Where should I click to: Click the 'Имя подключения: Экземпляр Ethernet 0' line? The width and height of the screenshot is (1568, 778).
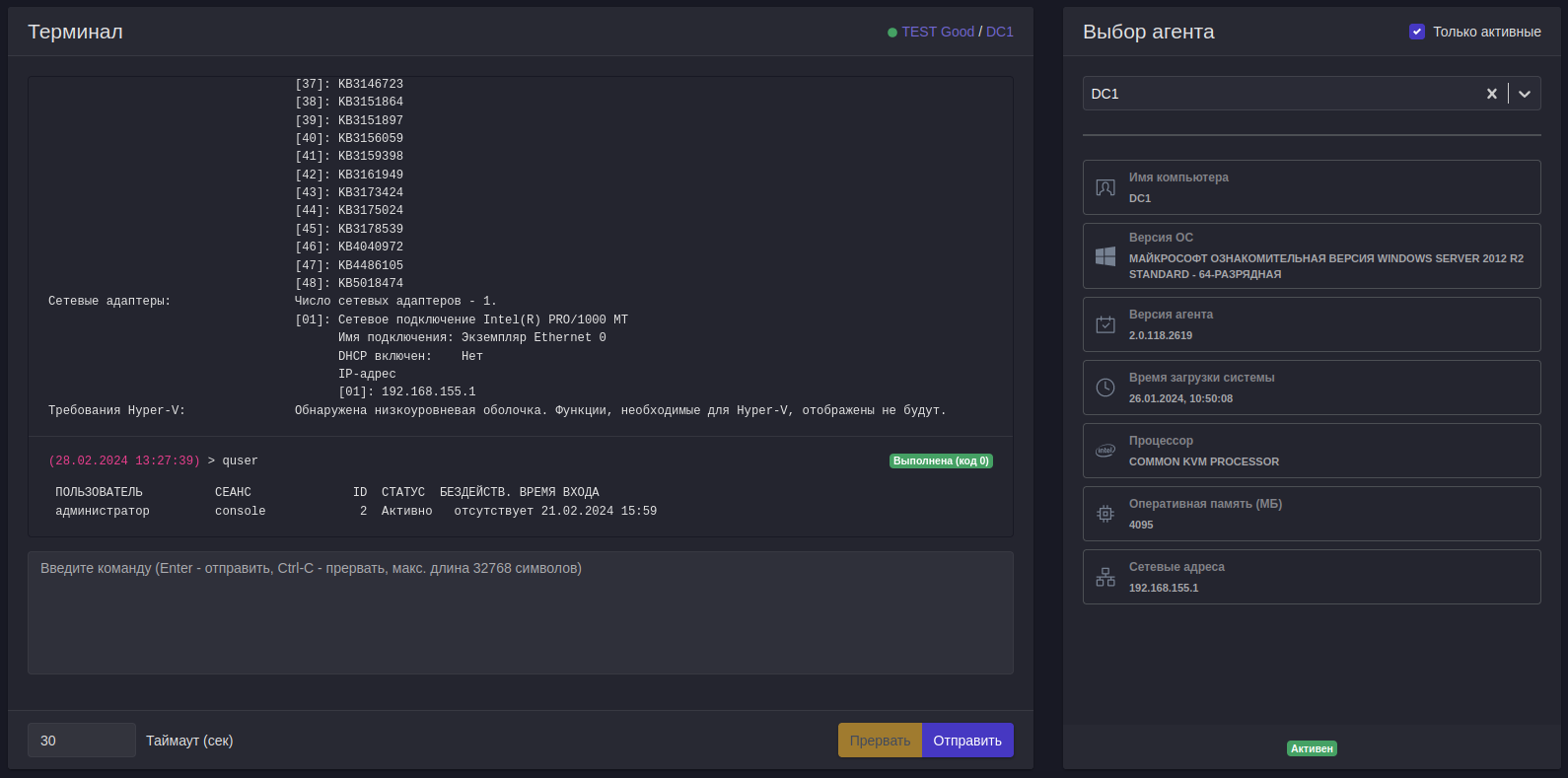coord(472,337)
